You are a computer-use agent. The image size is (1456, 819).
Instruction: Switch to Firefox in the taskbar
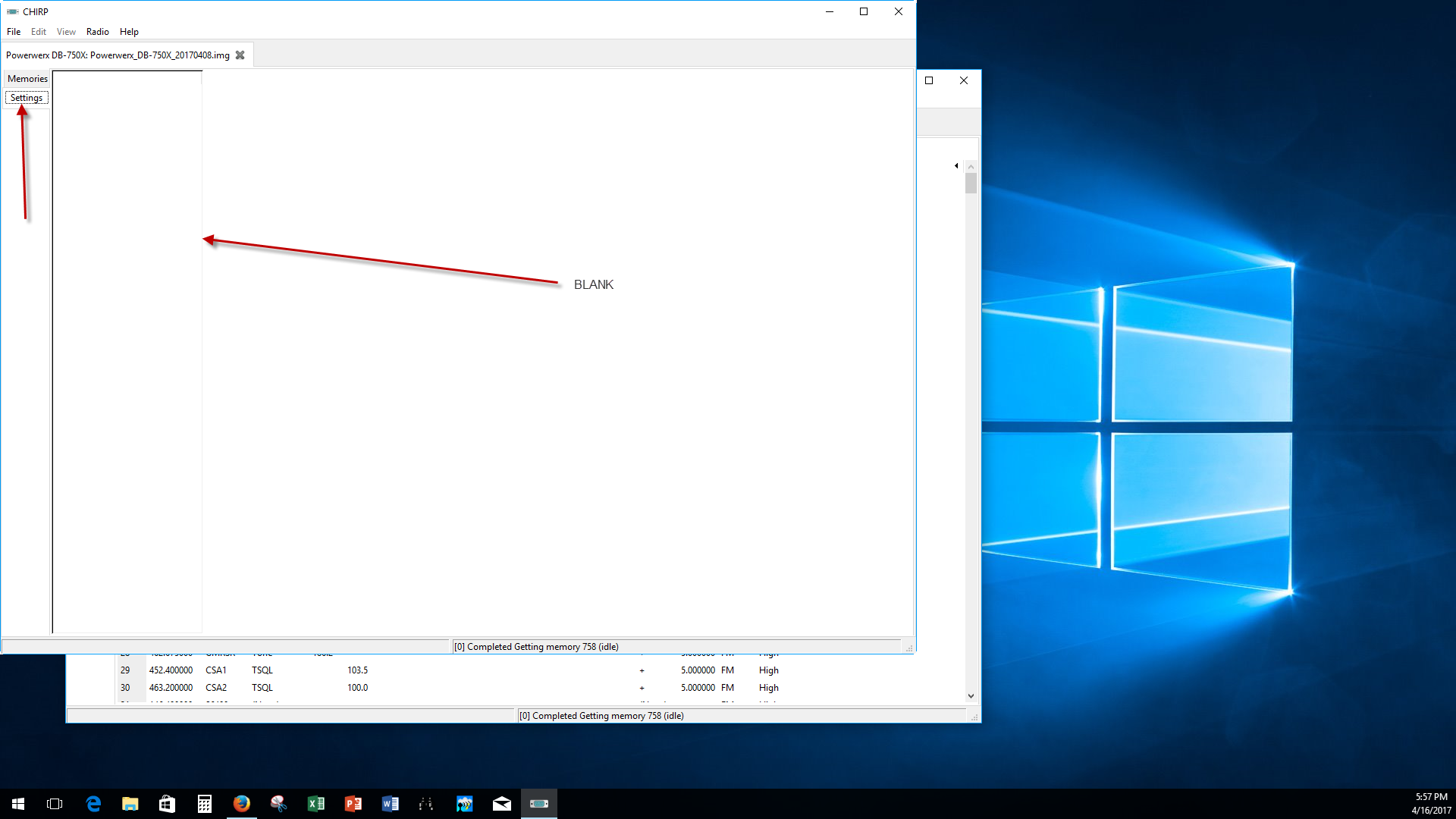(241, 804)
